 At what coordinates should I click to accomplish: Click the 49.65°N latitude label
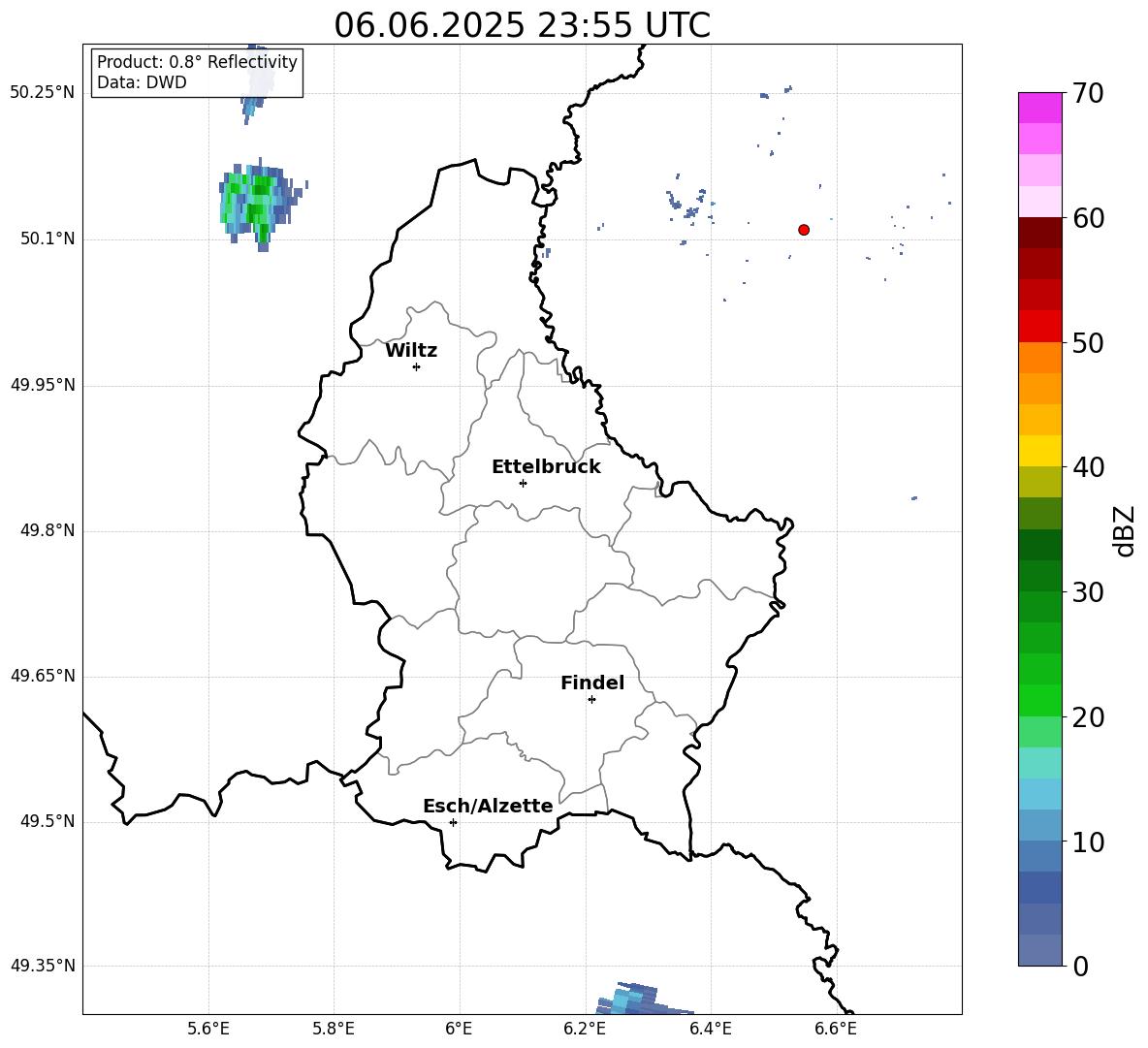(43, 675)
